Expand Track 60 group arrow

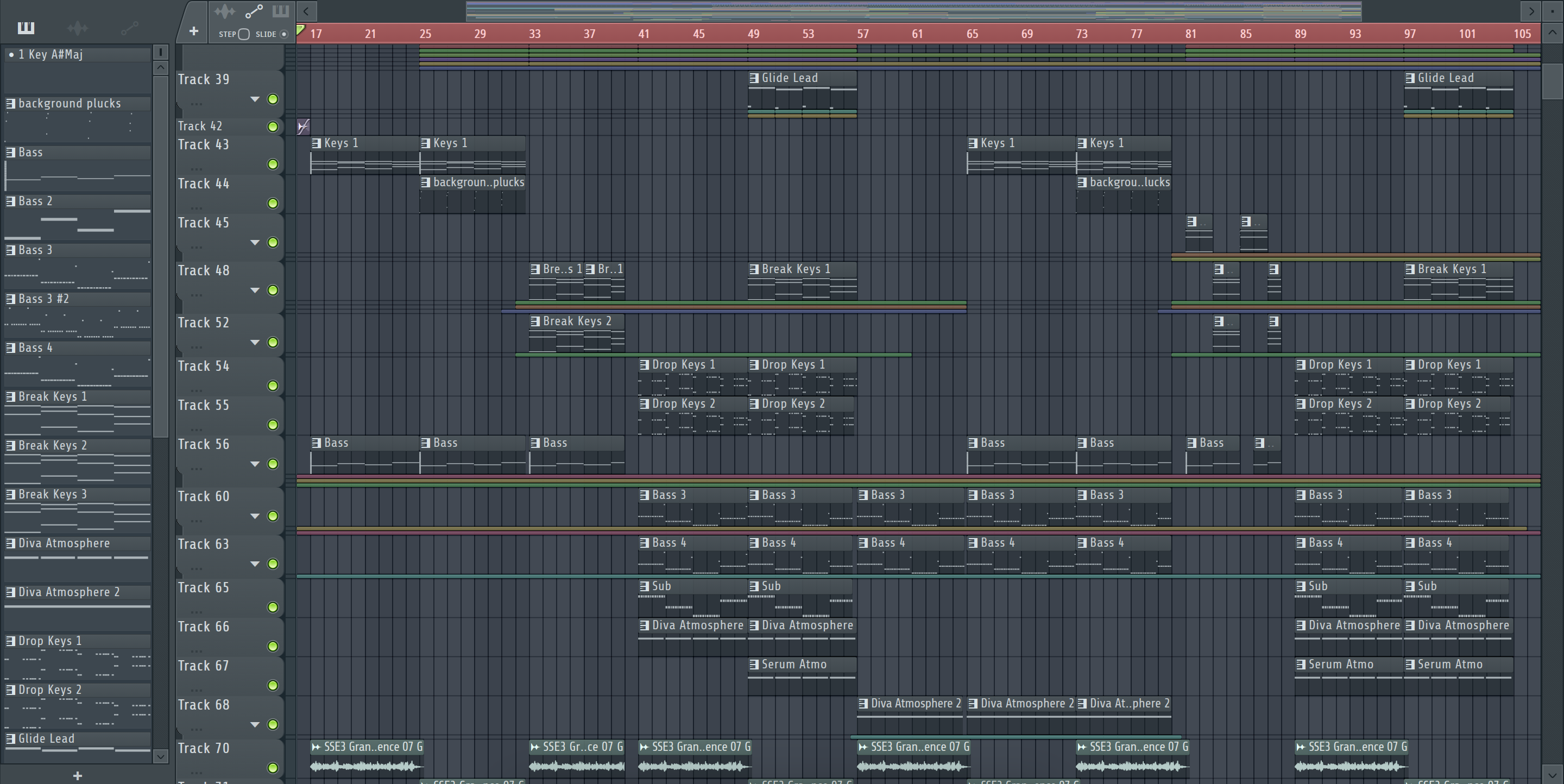(x=255, y=516)
